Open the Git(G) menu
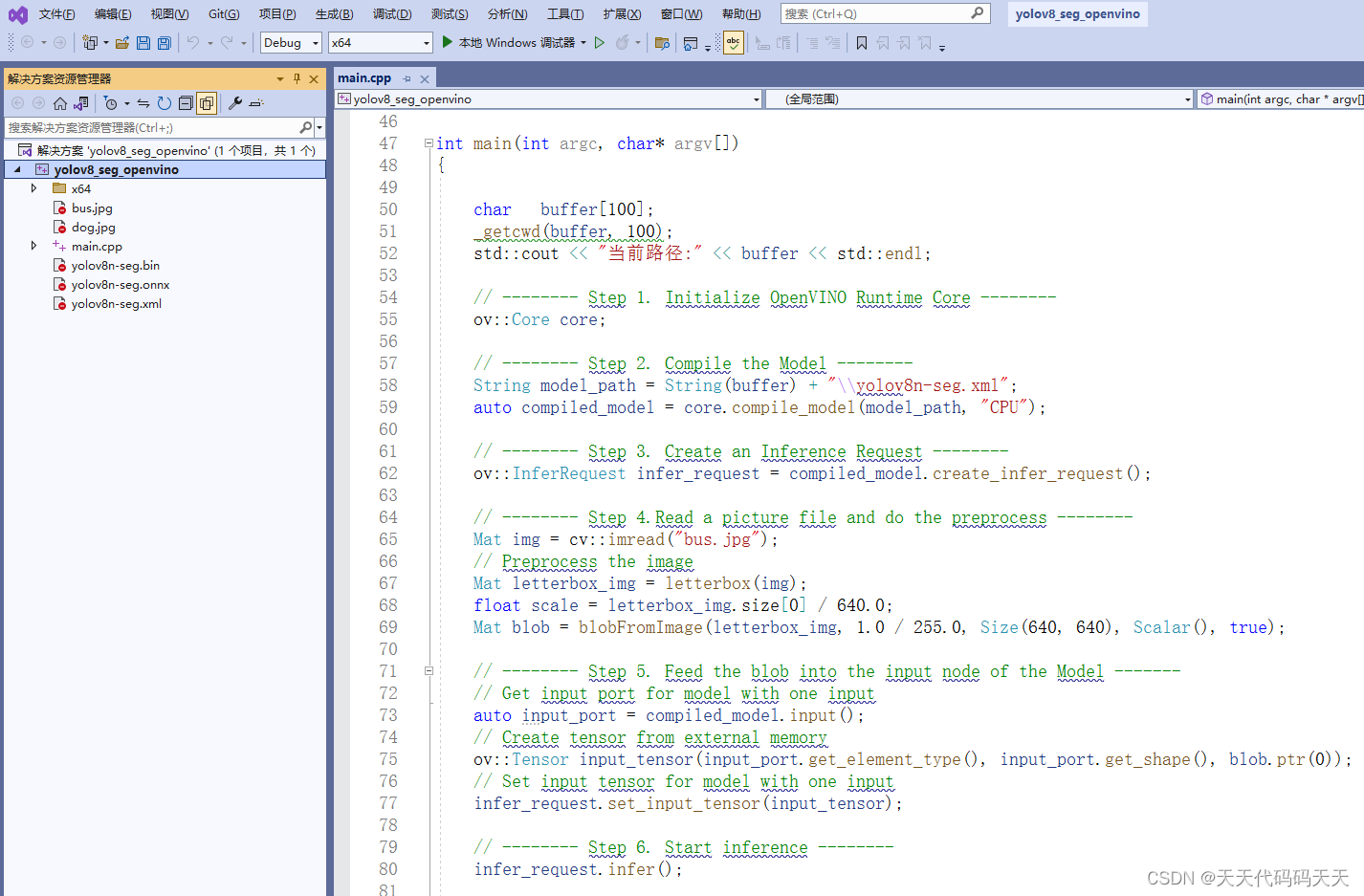Viewport: 1364px width, 896px height. pyautogui.click(x=224, y=13)
